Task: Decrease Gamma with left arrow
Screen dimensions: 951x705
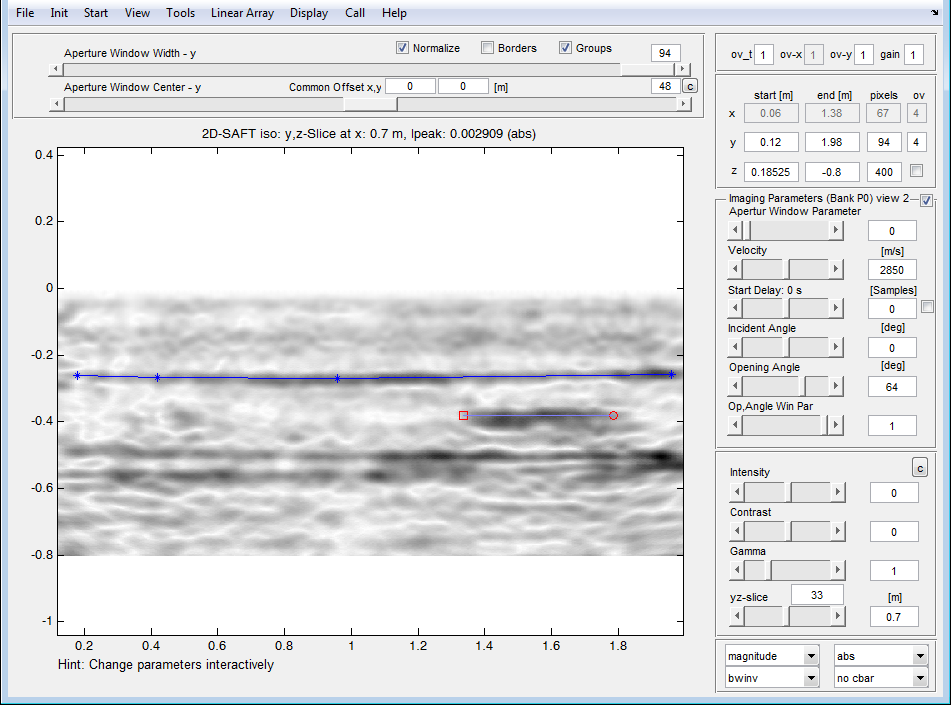Action: 737,570
